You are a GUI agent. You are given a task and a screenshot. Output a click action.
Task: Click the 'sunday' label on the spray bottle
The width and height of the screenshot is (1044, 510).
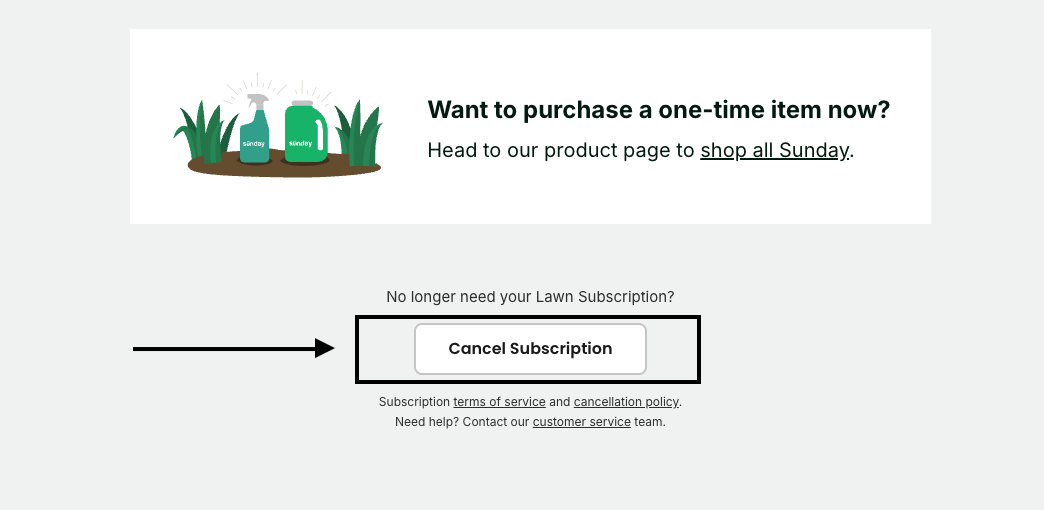(x=254, y=145)
